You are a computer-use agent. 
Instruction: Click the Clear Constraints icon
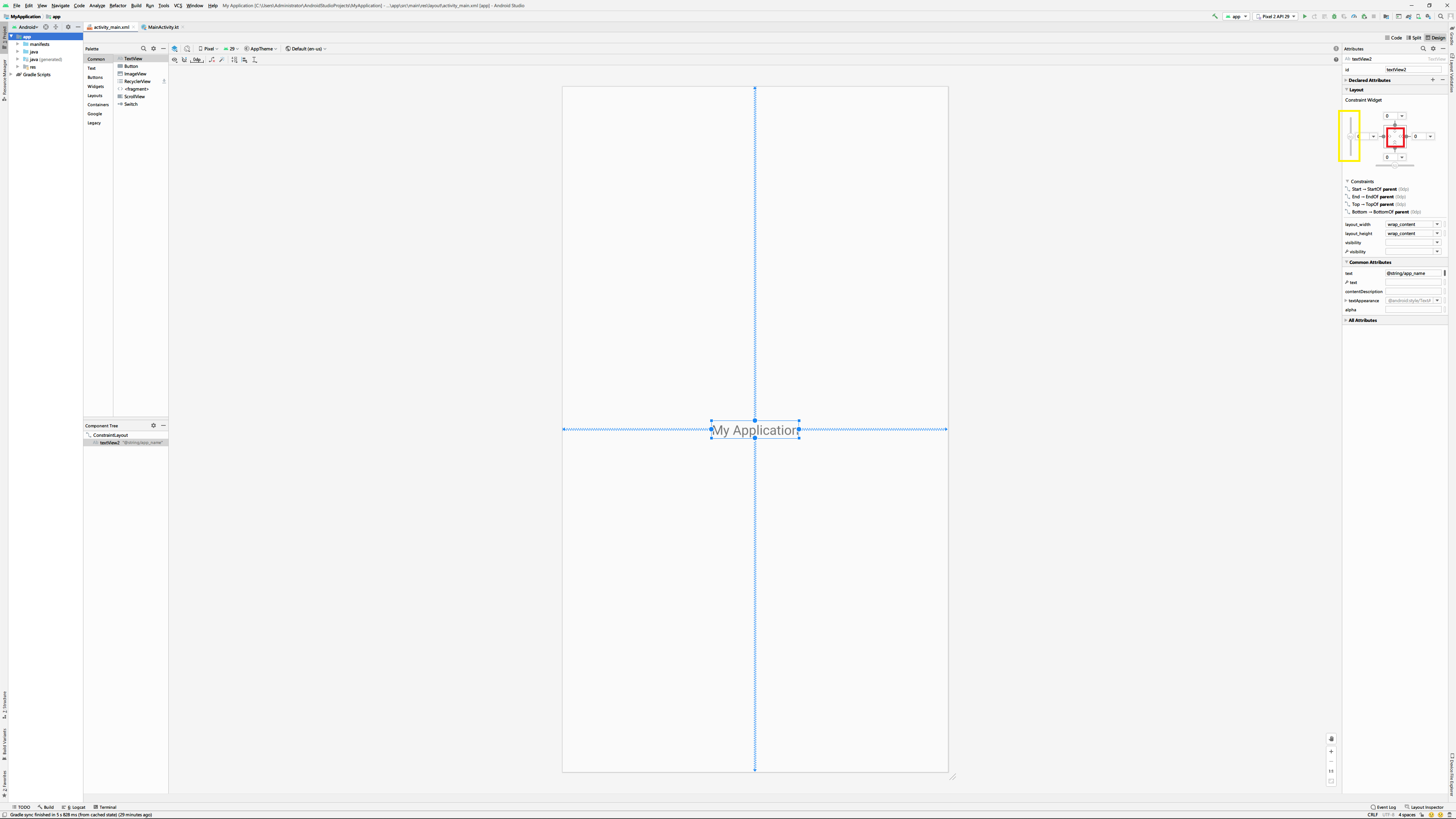click(212, 60)
